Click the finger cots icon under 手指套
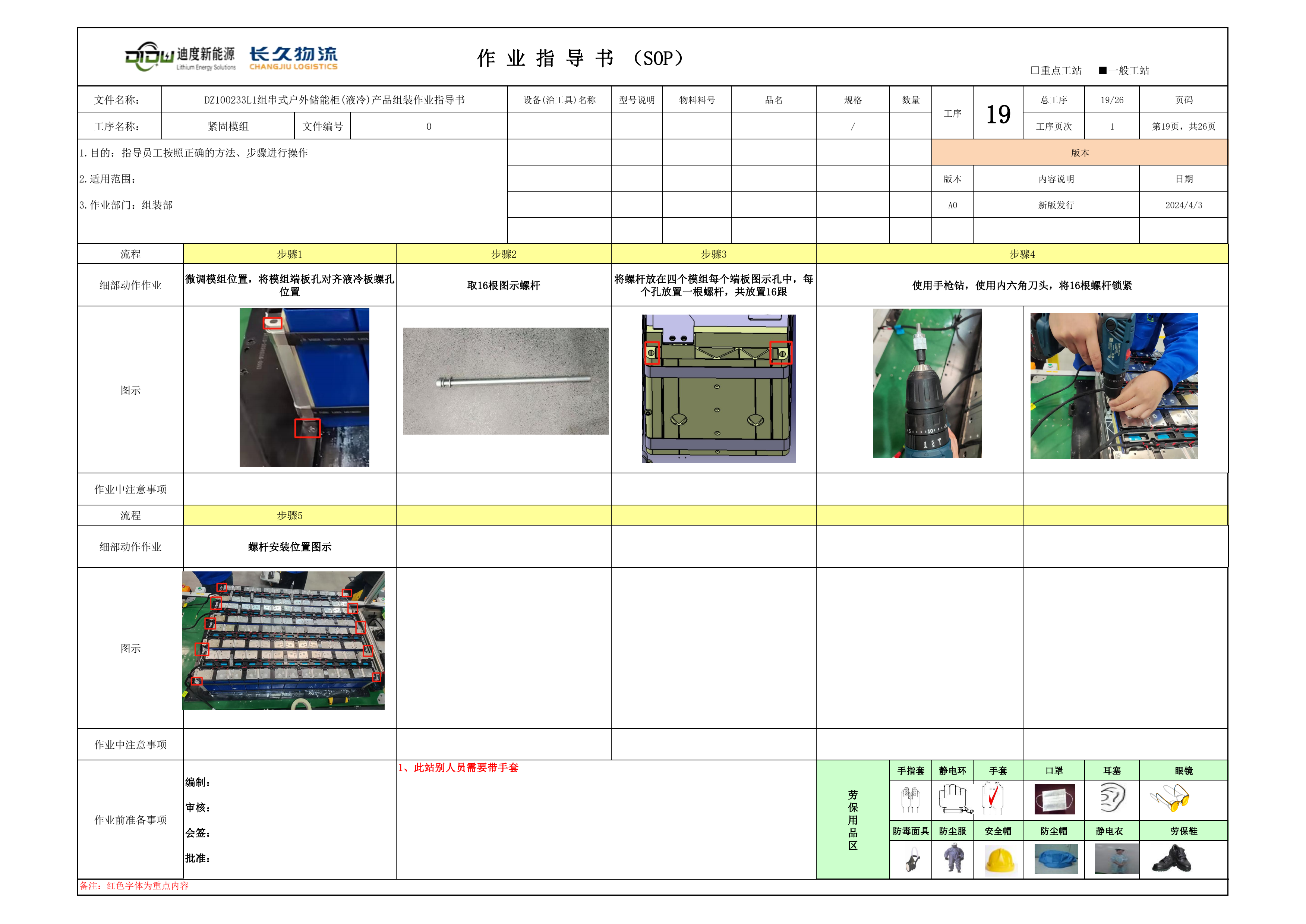This screenshot has height=924, width=1306. 910,799
